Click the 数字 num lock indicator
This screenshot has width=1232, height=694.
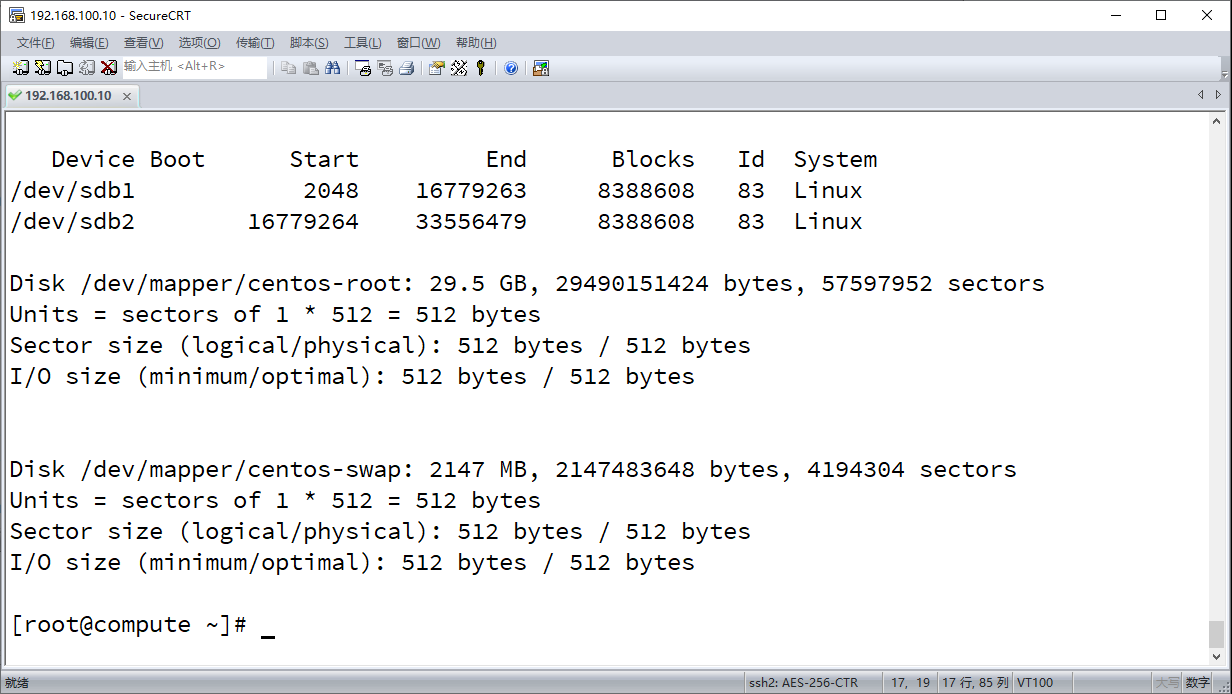coord(1198,683)
